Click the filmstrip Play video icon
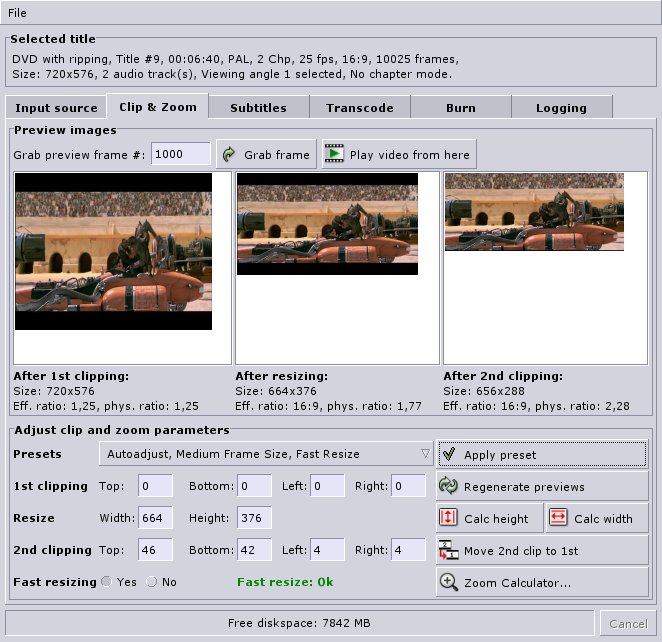662x642 pixels. click(334, 154)
